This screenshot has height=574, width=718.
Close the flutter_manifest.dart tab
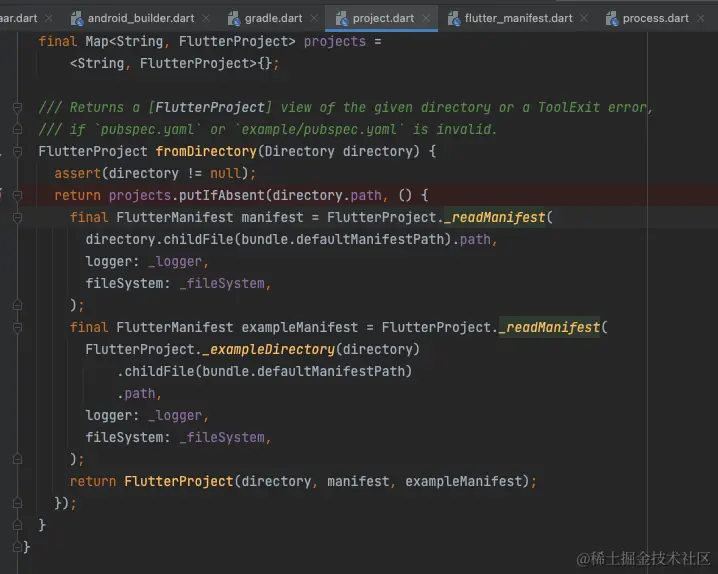pos(584,18)
